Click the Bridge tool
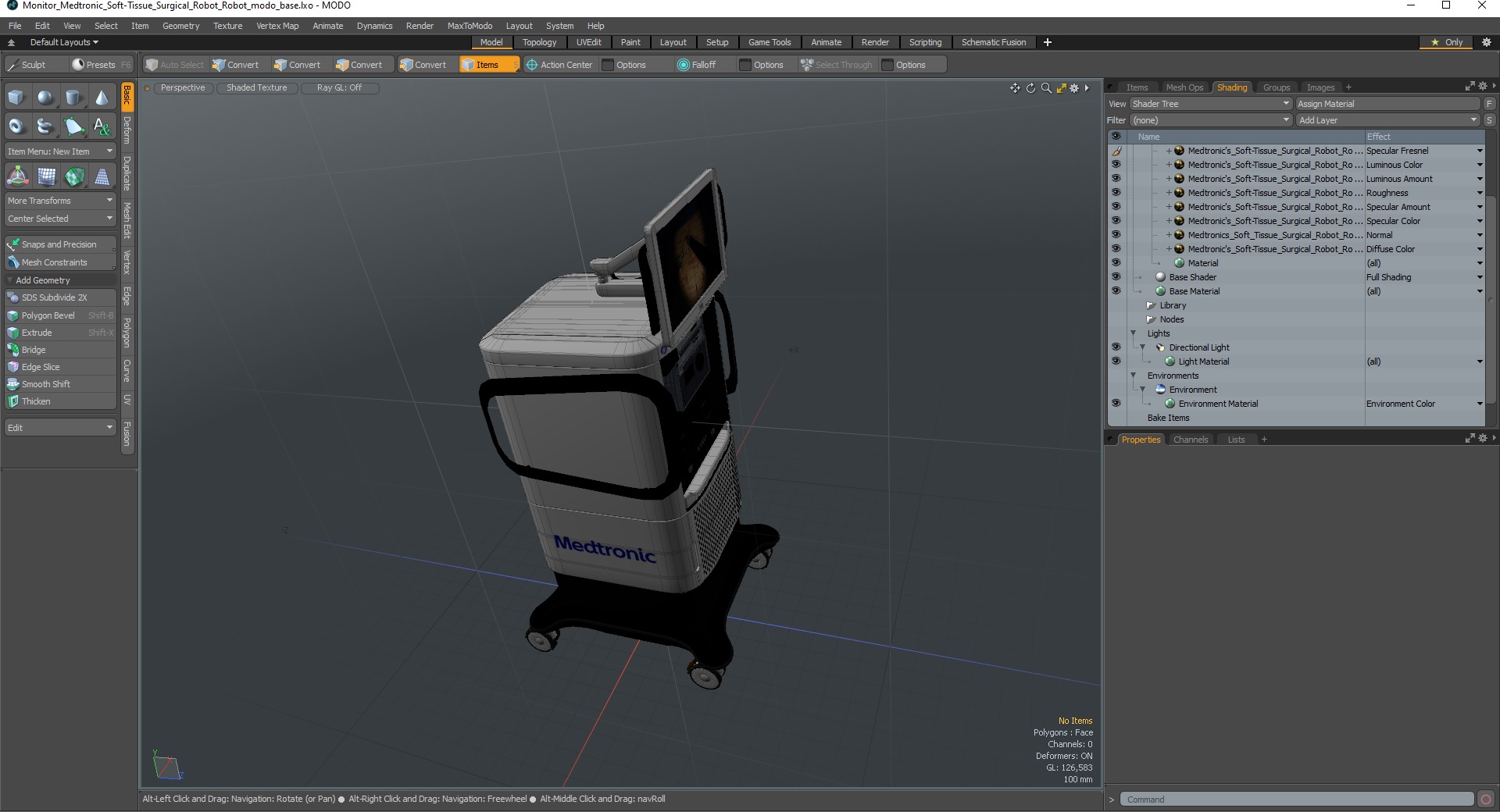Viewport: 1500px width, 812px height. pos(60,350)
